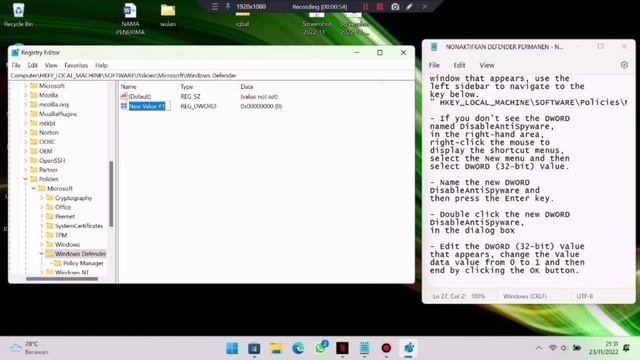Expand the Cryptography key

pyautogui.click(x=42, y=198)
